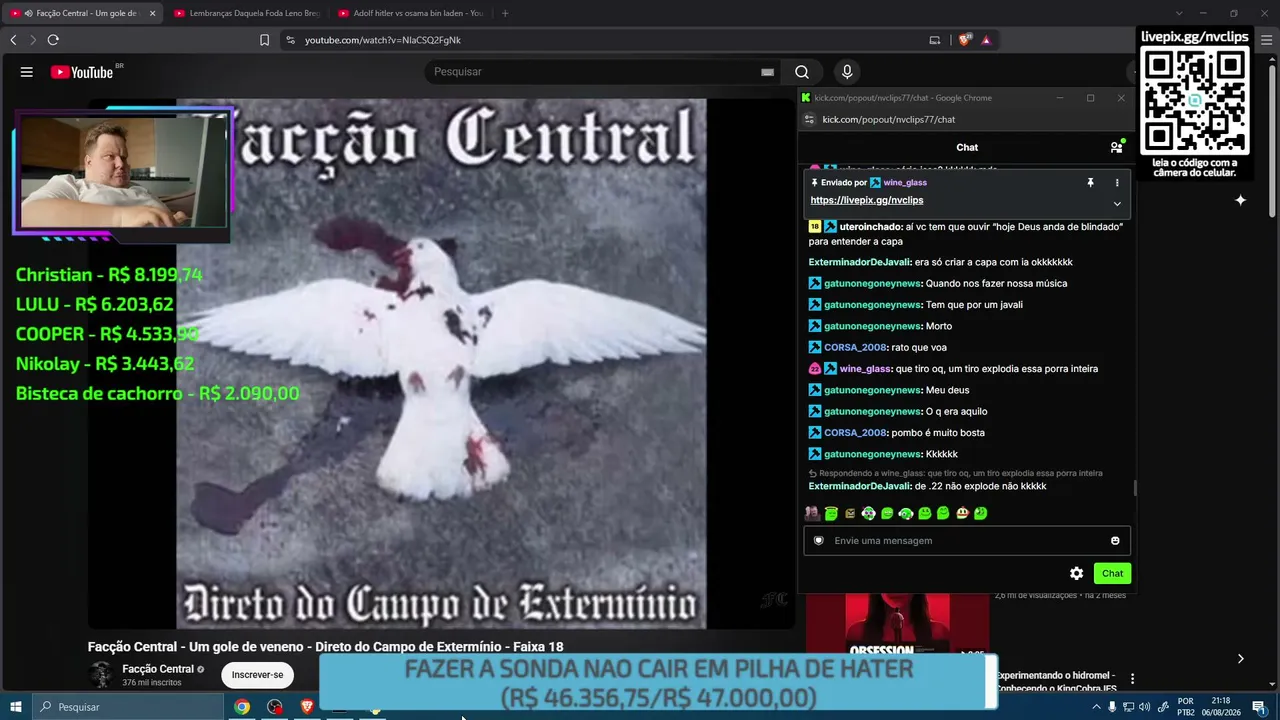Open a new browser tab
Image resolution: width=1280 pixels, height=720 pixels.
[505, 13]
